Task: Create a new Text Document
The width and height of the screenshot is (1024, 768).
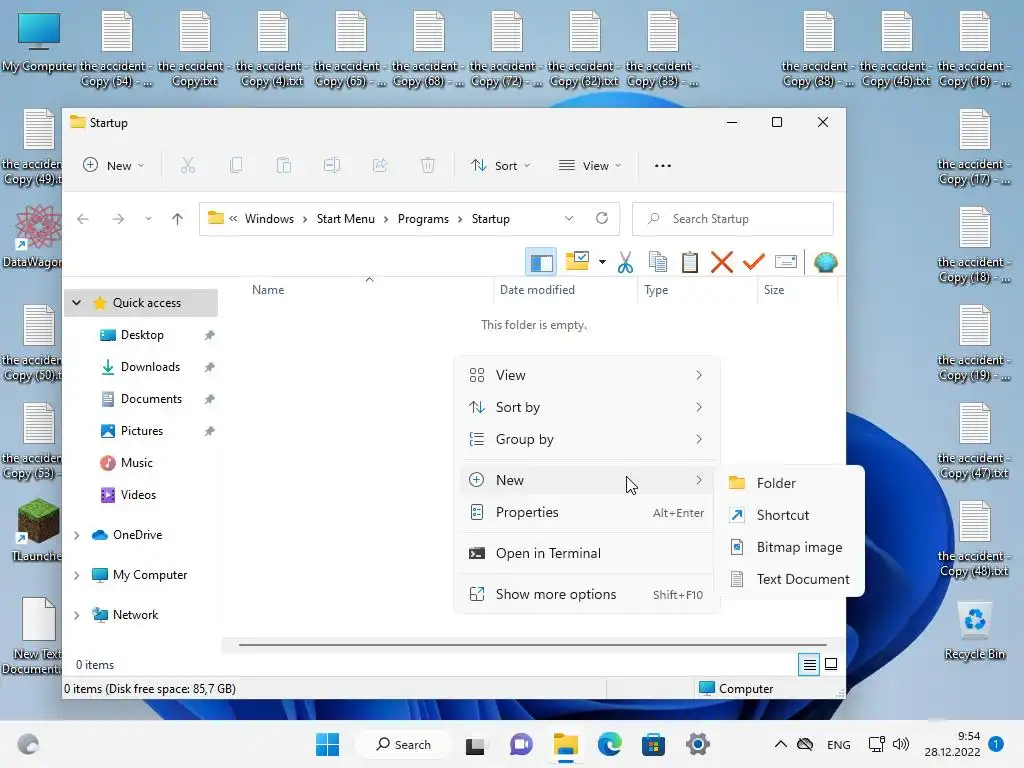Action: (x=790, y=579)
